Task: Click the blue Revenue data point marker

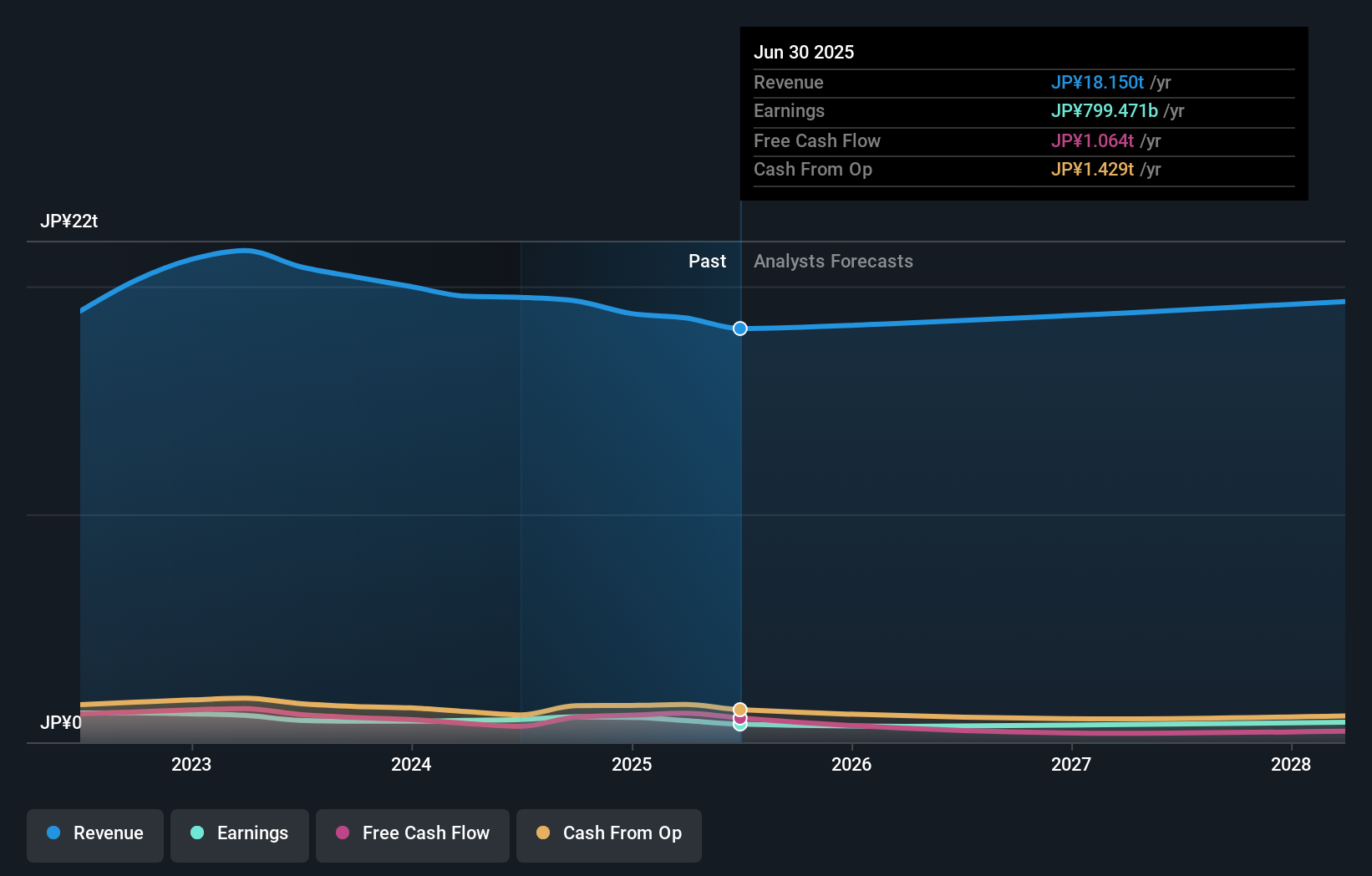Action: click(740, 328)
